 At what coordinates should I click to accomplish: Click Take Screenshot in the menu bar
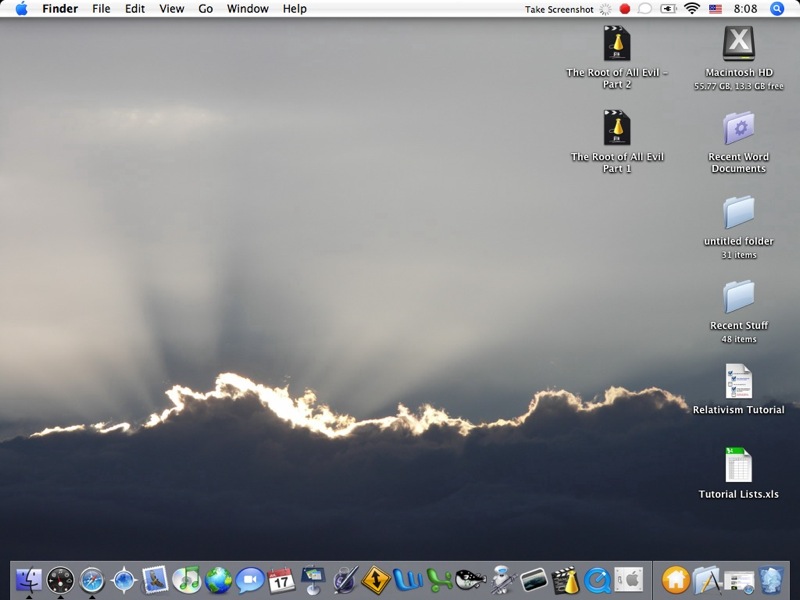pyautogui.click(x=559, y=9)
